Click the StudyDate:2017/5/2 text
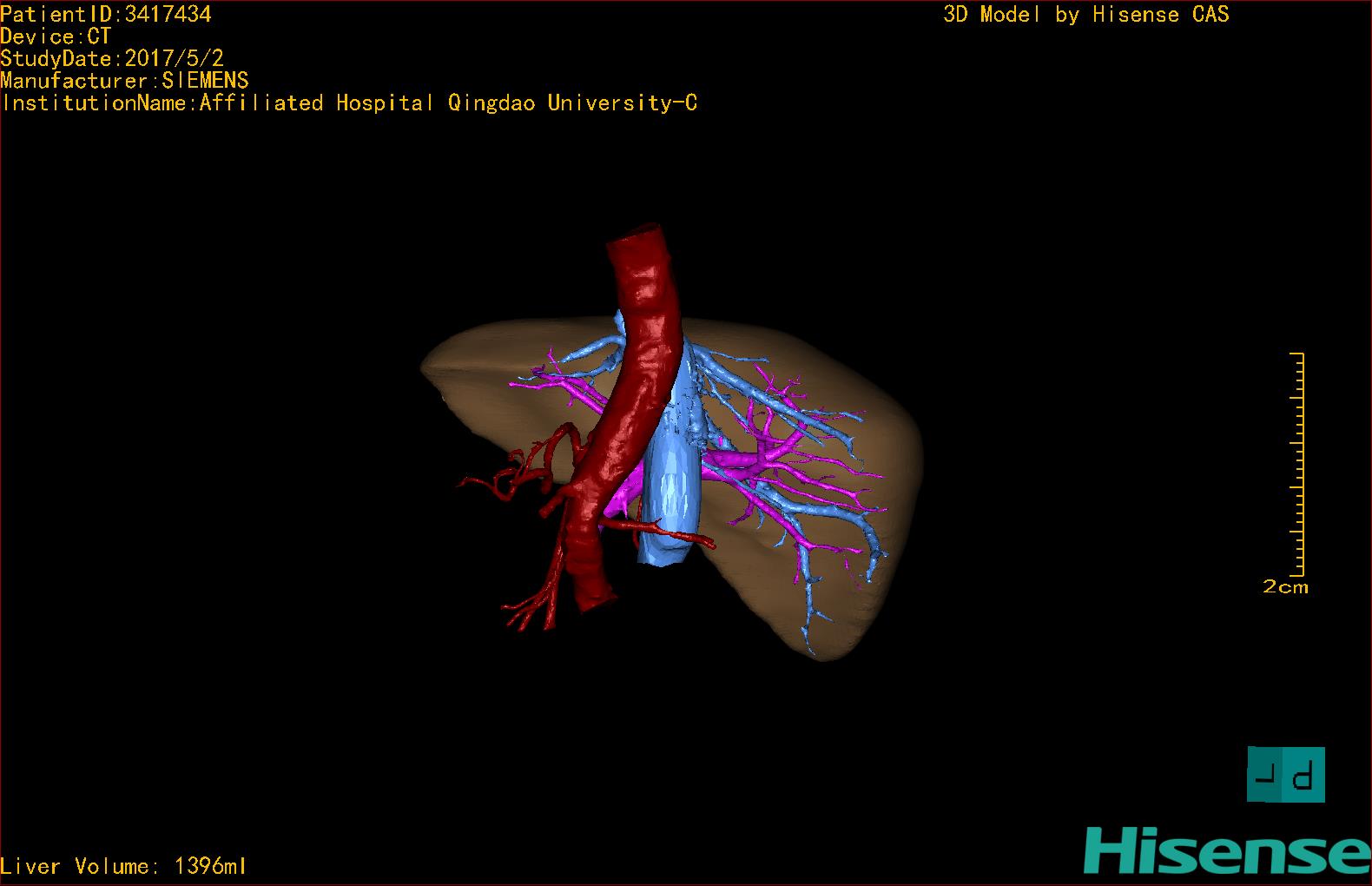1372x886 pixels. point(112,58)
